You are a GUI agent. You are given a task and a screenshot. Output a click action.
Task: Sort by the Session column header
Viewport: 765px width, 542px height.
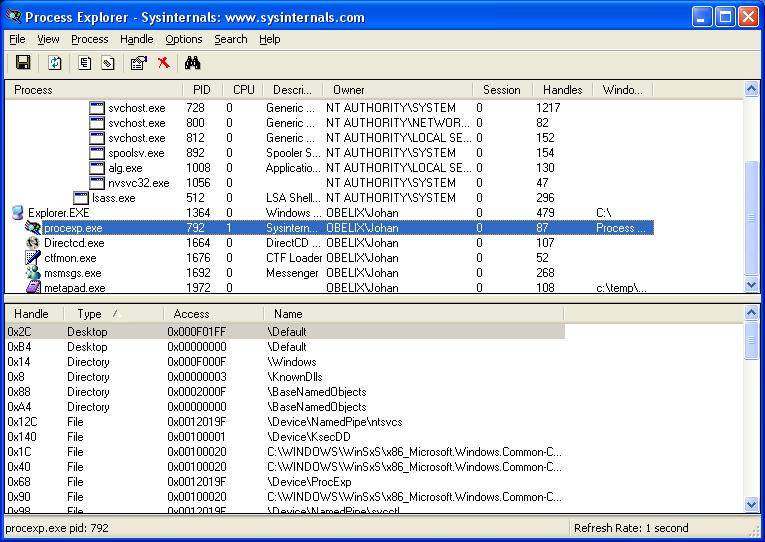503,90
